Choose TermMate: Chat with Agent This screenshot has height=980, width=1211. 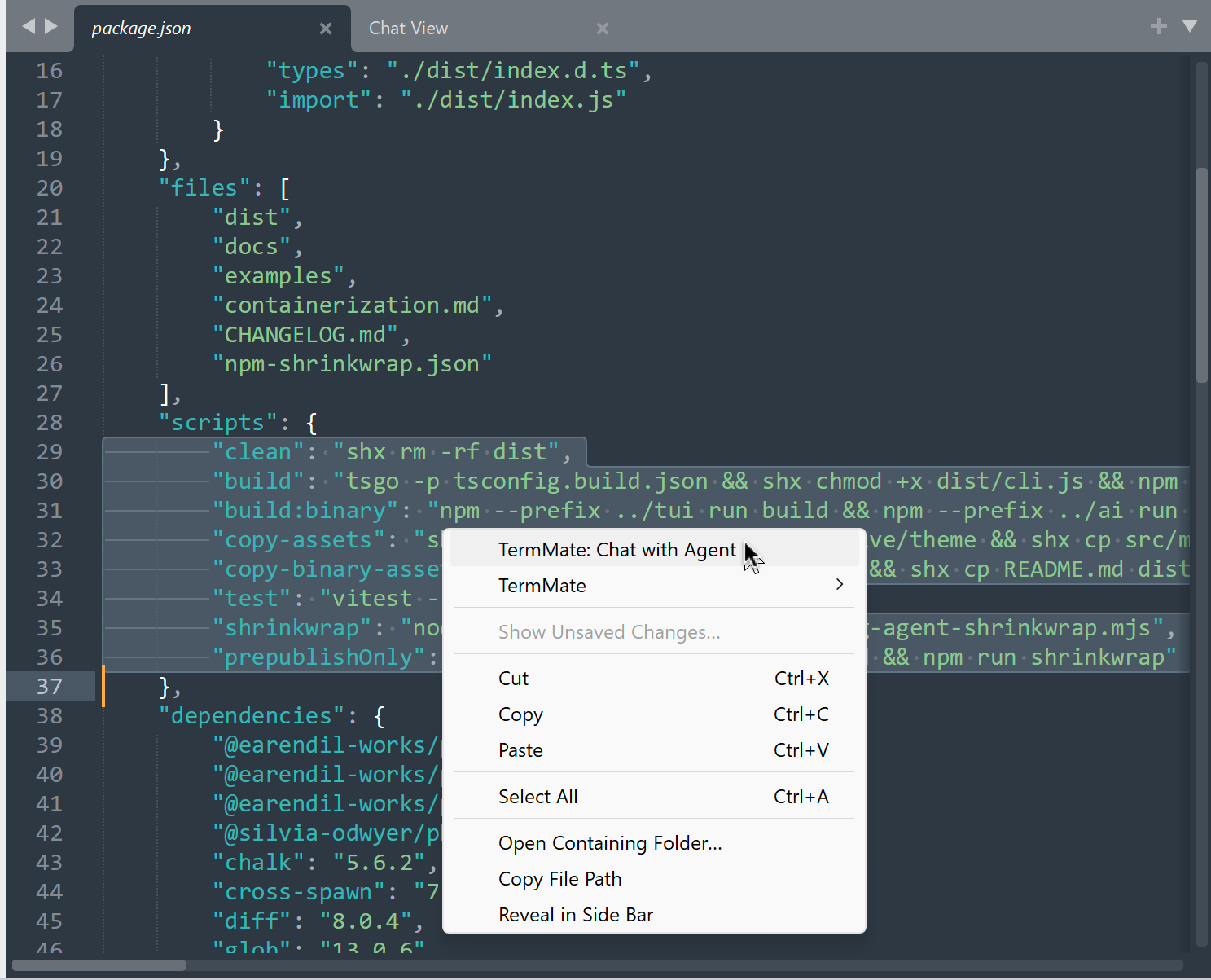coord(654,550)
